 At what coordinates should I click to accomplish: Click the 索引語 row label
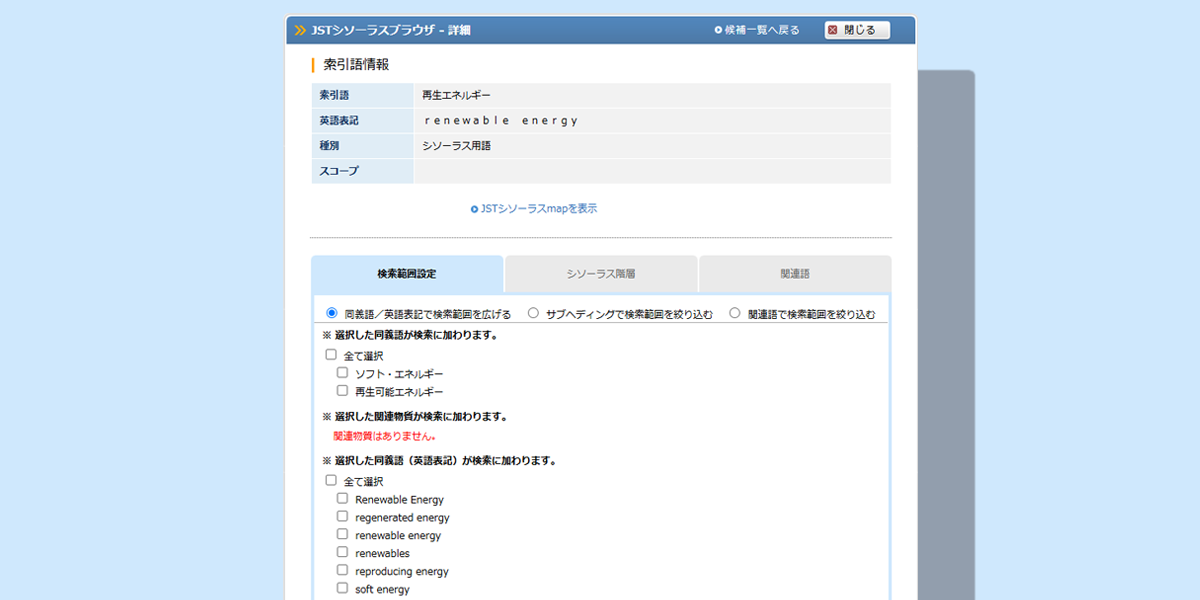334,95
